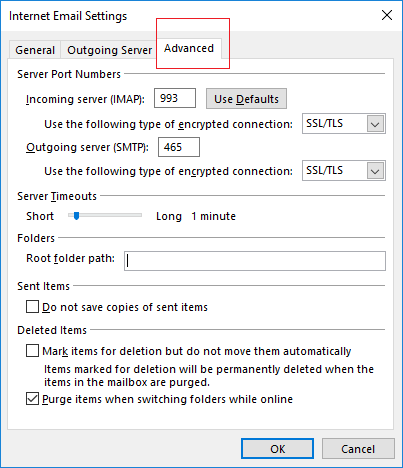Click the '1 minute' timeout value text

(213, 216)
